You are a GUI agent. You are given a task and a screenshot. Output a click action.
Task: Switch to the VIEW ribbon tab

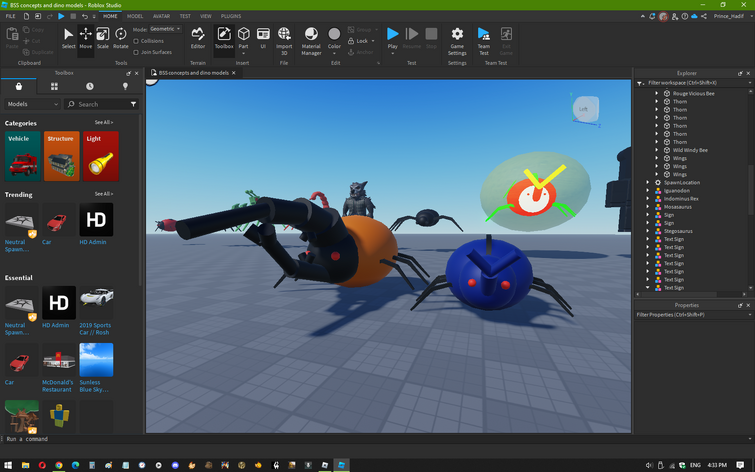coord(206,16)
